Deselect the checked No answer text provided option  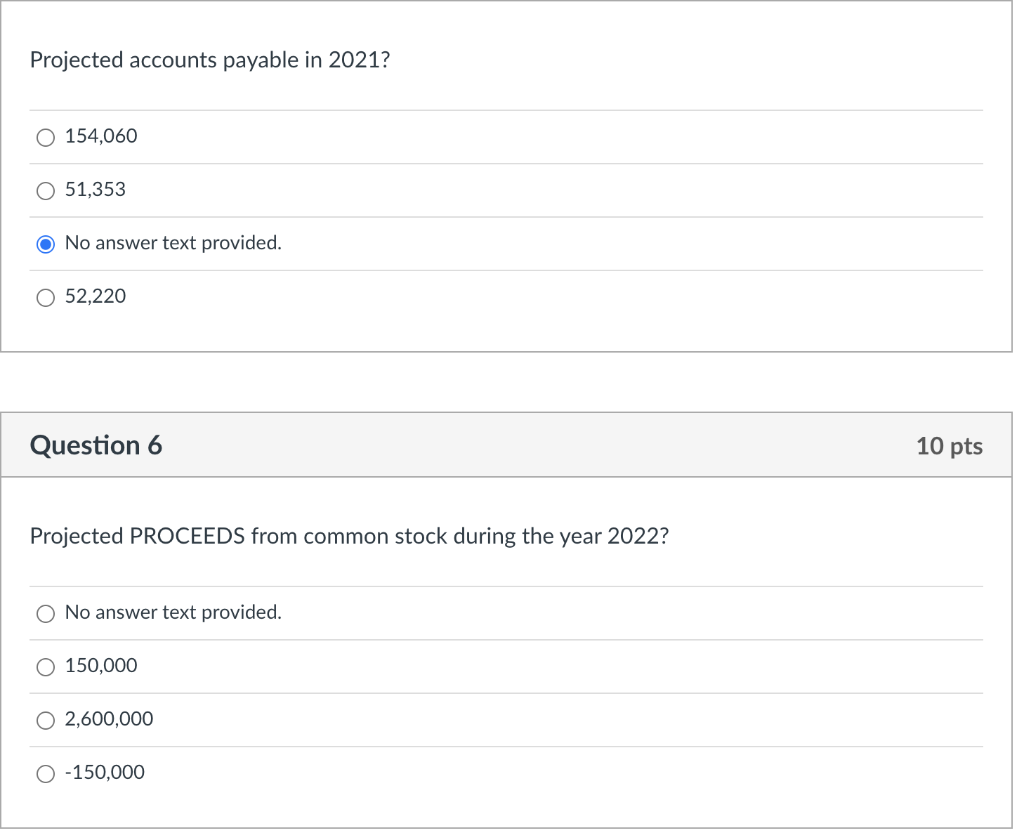45,243
